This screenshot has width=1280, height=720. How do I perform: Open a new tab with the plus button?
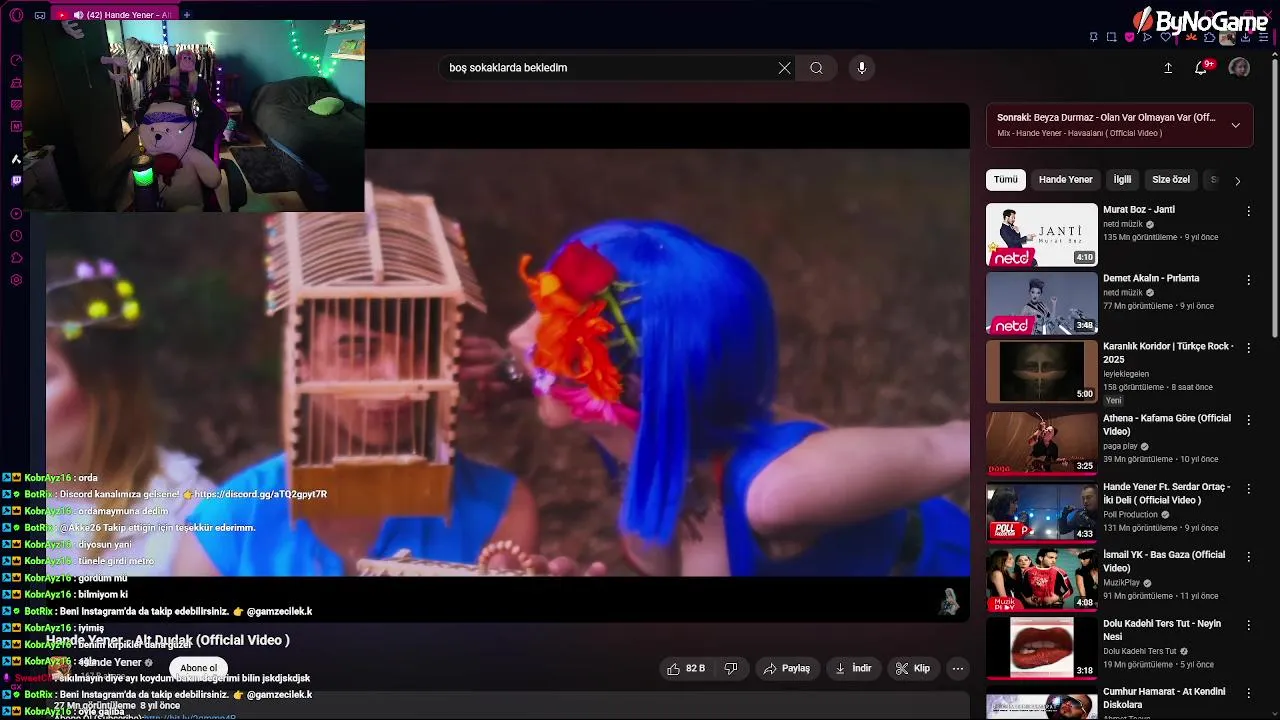187,15
